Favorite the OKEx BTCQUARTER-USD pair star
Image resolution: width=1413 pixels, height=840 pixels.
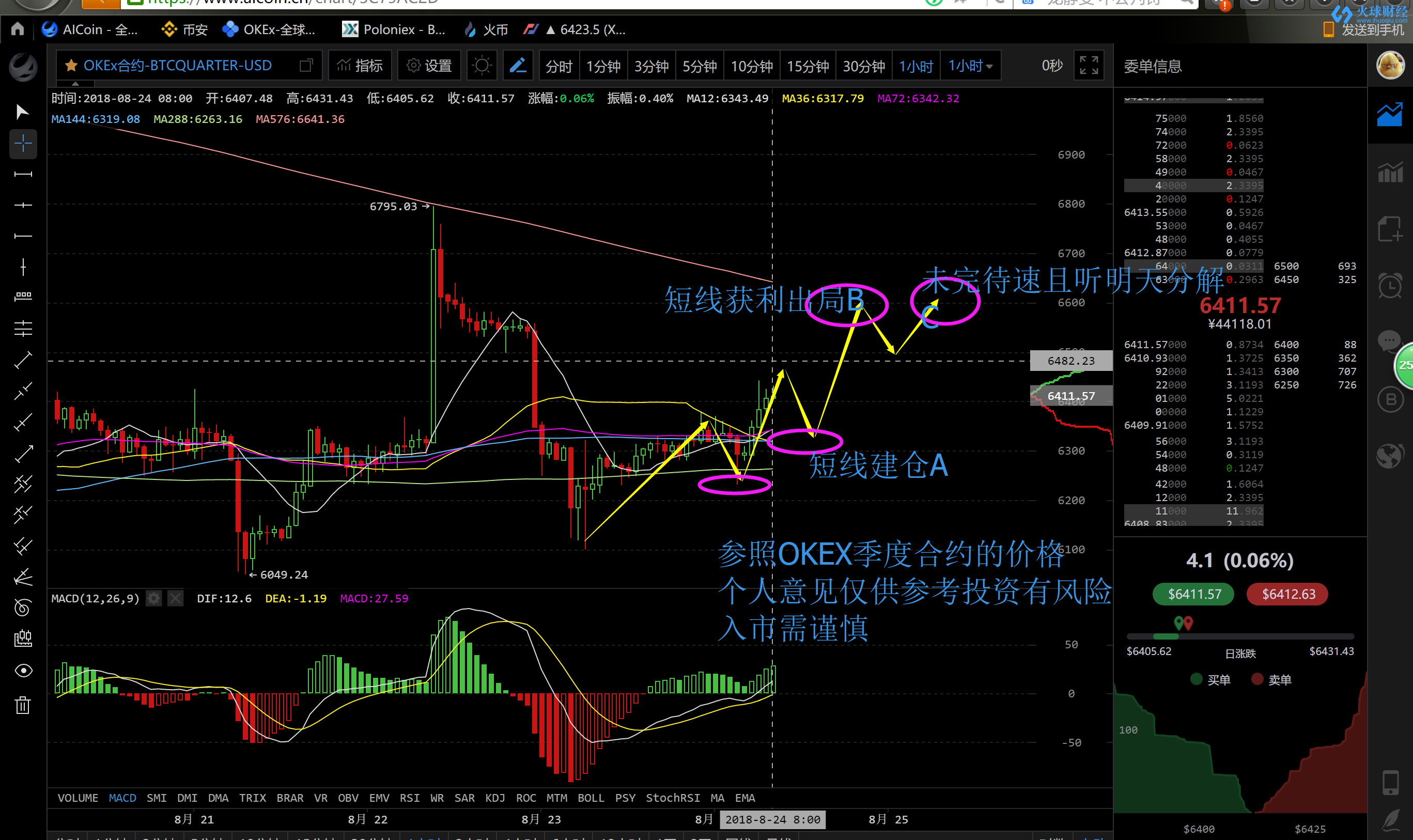(x=71, y=66)
